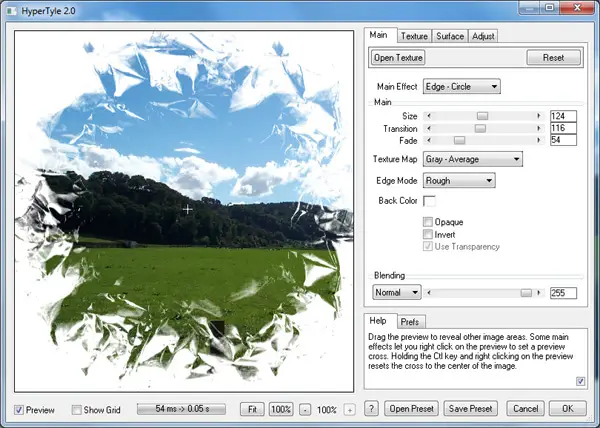
Task: Open the Edge Mode dropdown
Action: point(459,181)
